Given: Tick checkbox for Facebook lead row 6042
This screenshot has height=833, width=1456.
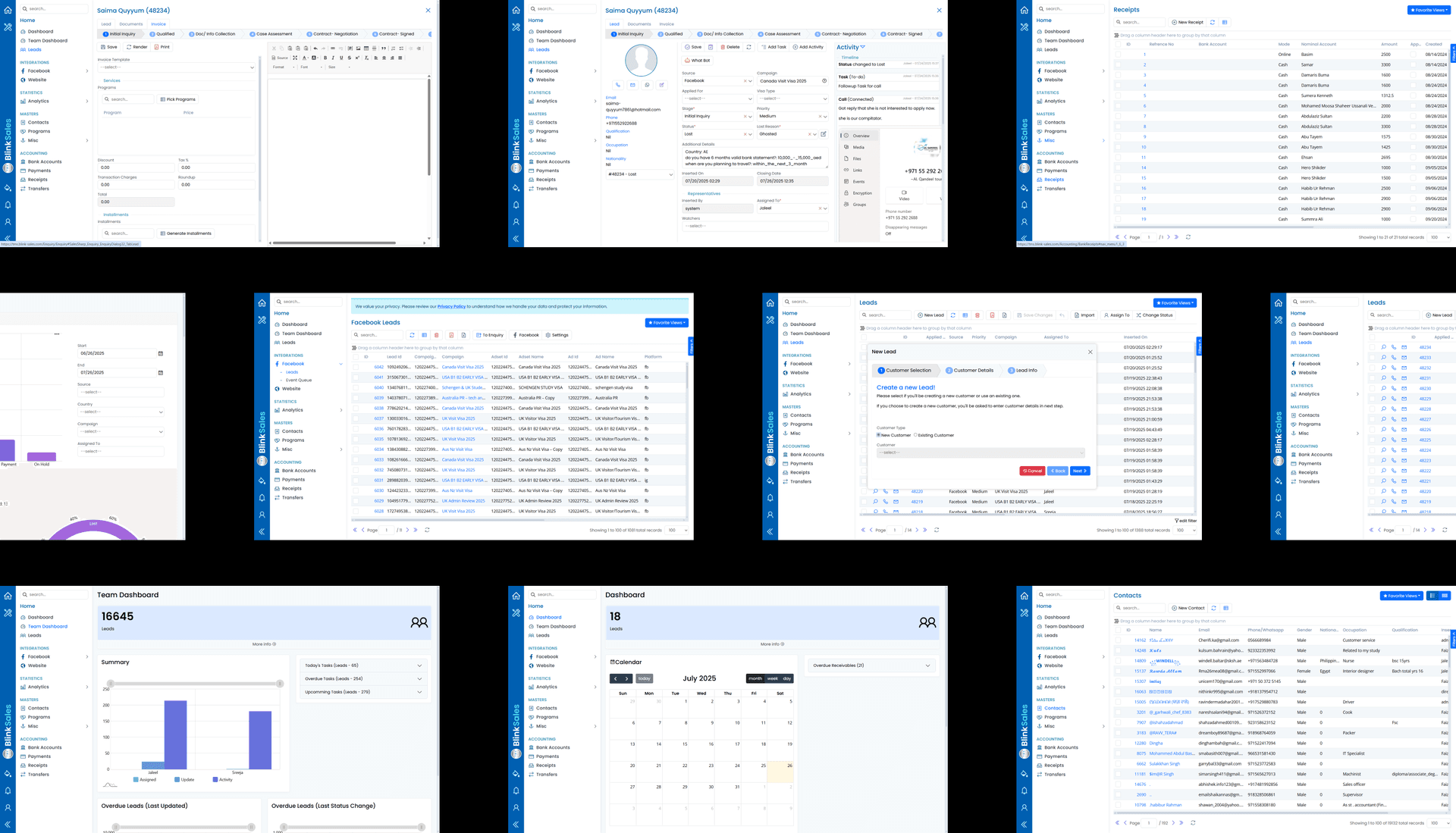Looking at the screenshot, I should (x=356, y=367).
